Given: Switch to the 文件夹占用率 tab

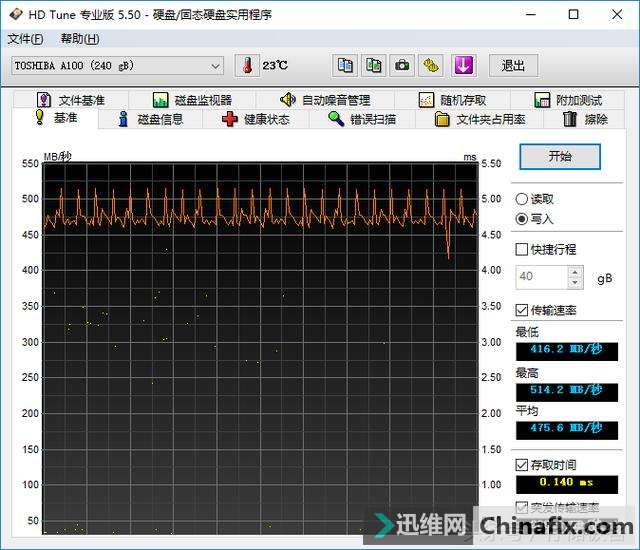Looking at the screenshot, I should [480, 119].
